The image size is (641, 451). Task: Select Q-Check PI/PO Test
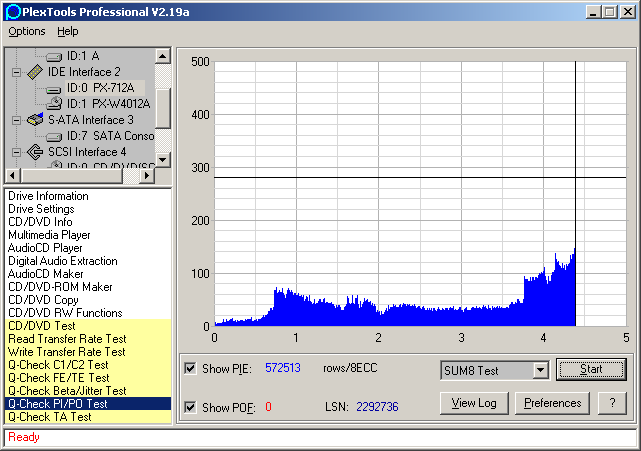(x=88, y=404)
